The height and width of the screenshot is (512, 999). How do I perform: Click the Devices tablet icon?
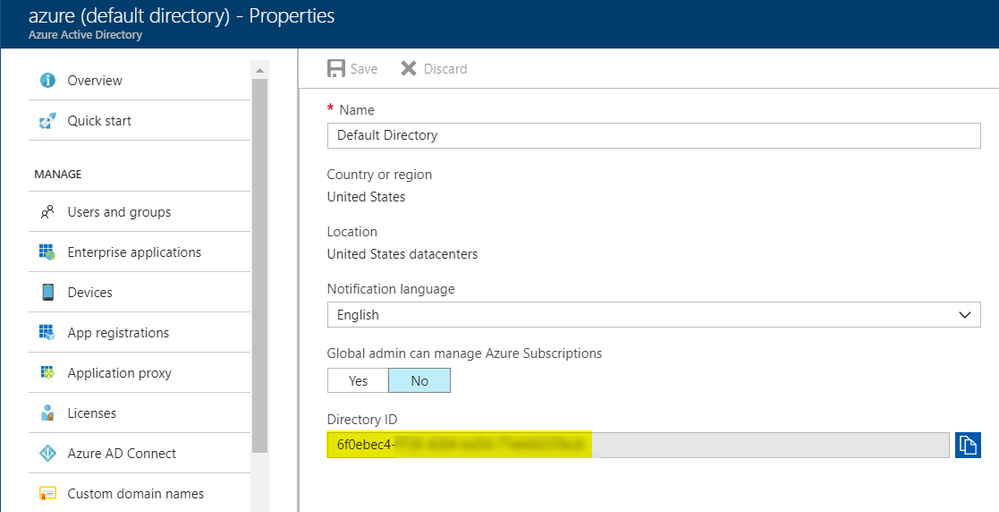[47, 292]
